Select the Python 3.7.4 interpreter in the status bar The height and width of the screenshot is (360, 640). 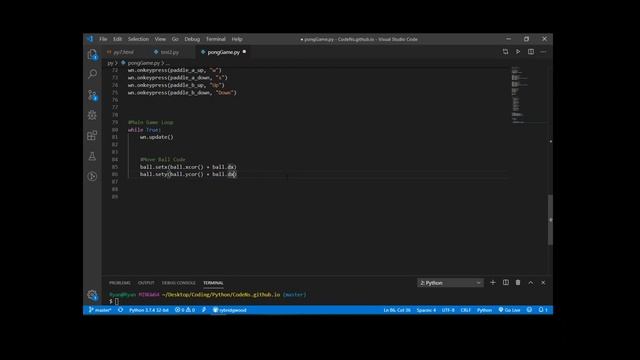(149, 310)
